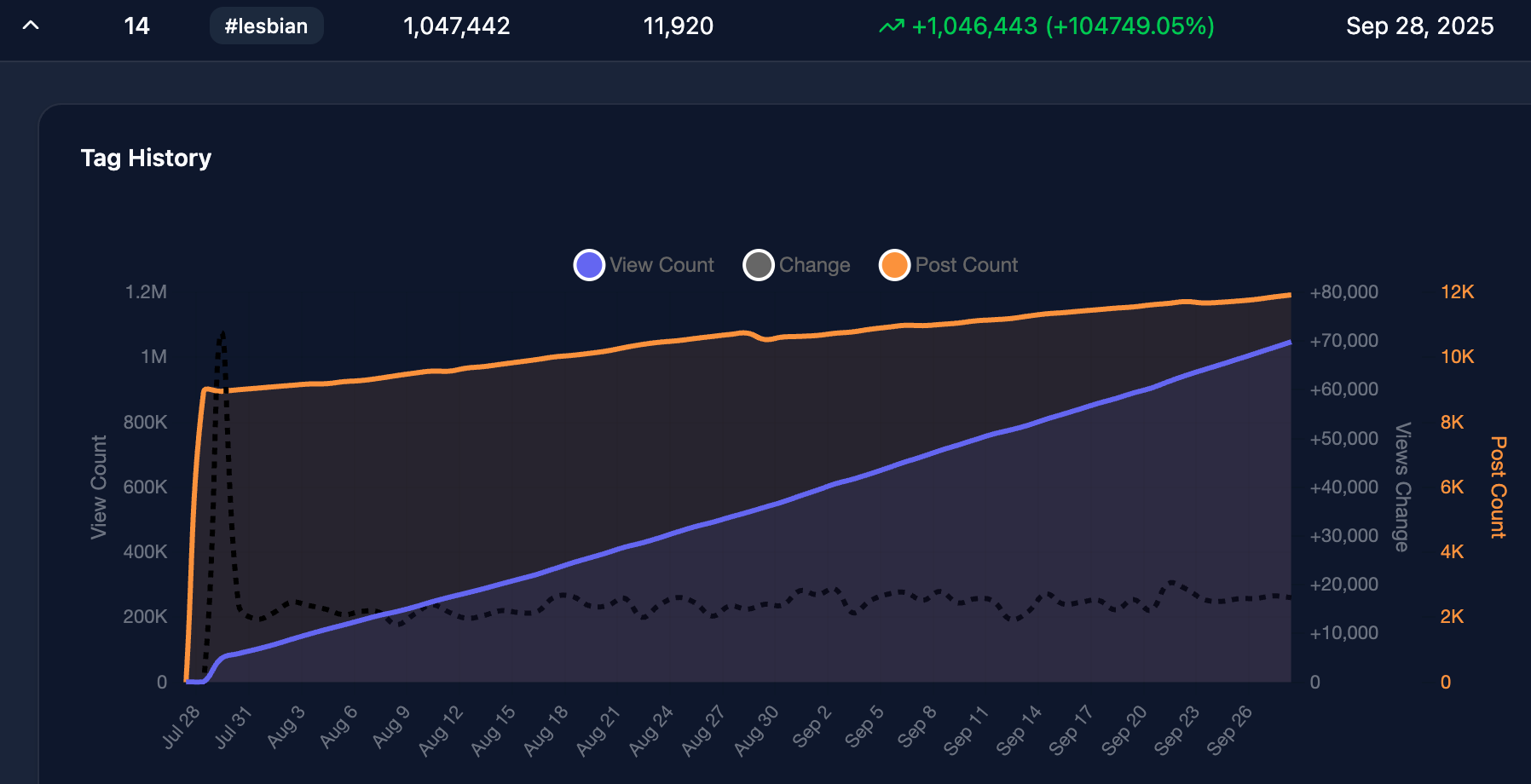Click the Sep 26 x-axis date label
This screenshot has width=1531, height=784.
tap(1229, 730)
